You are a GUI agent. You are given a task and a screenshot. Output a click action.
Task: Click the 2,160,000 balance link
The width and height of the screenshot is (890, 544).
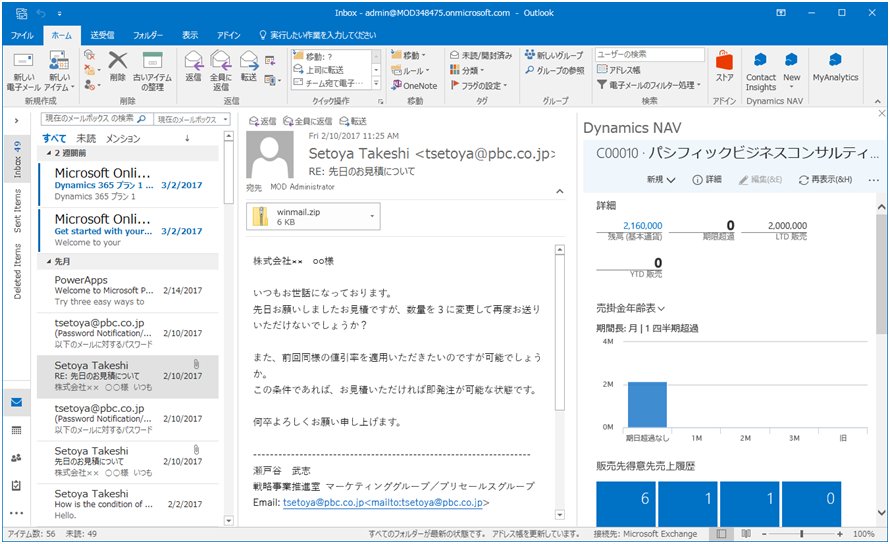643,225
